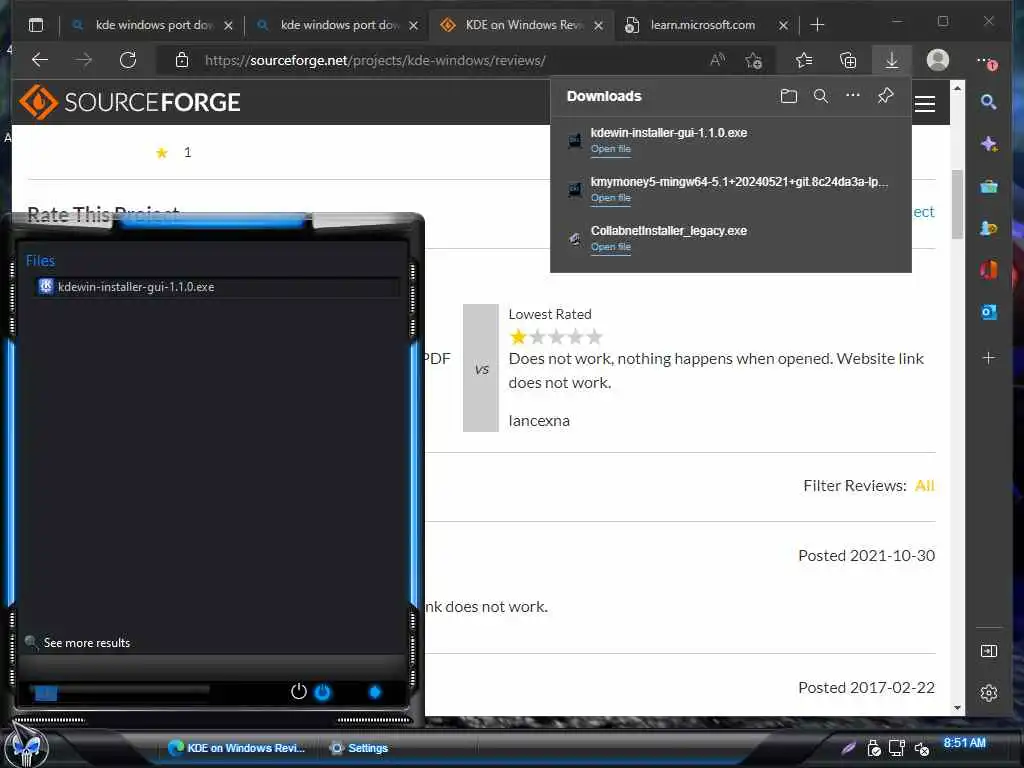
Task: Reload the SourceForge page
Action: [128, 60]
